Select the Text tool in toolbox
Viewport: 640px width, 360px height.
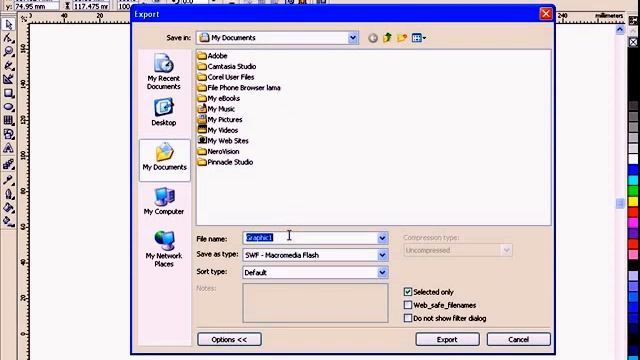[x=8, y=149]
